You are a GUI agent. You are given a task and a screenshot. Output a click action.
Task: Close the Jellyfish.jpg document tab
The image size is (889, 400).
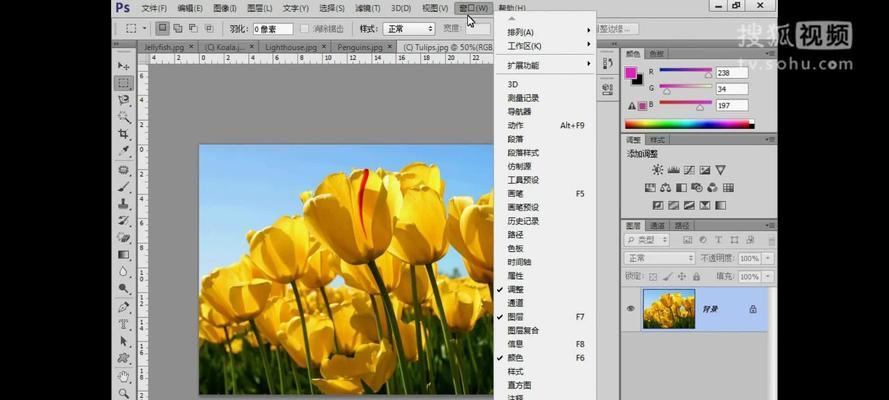coord(191,46)
